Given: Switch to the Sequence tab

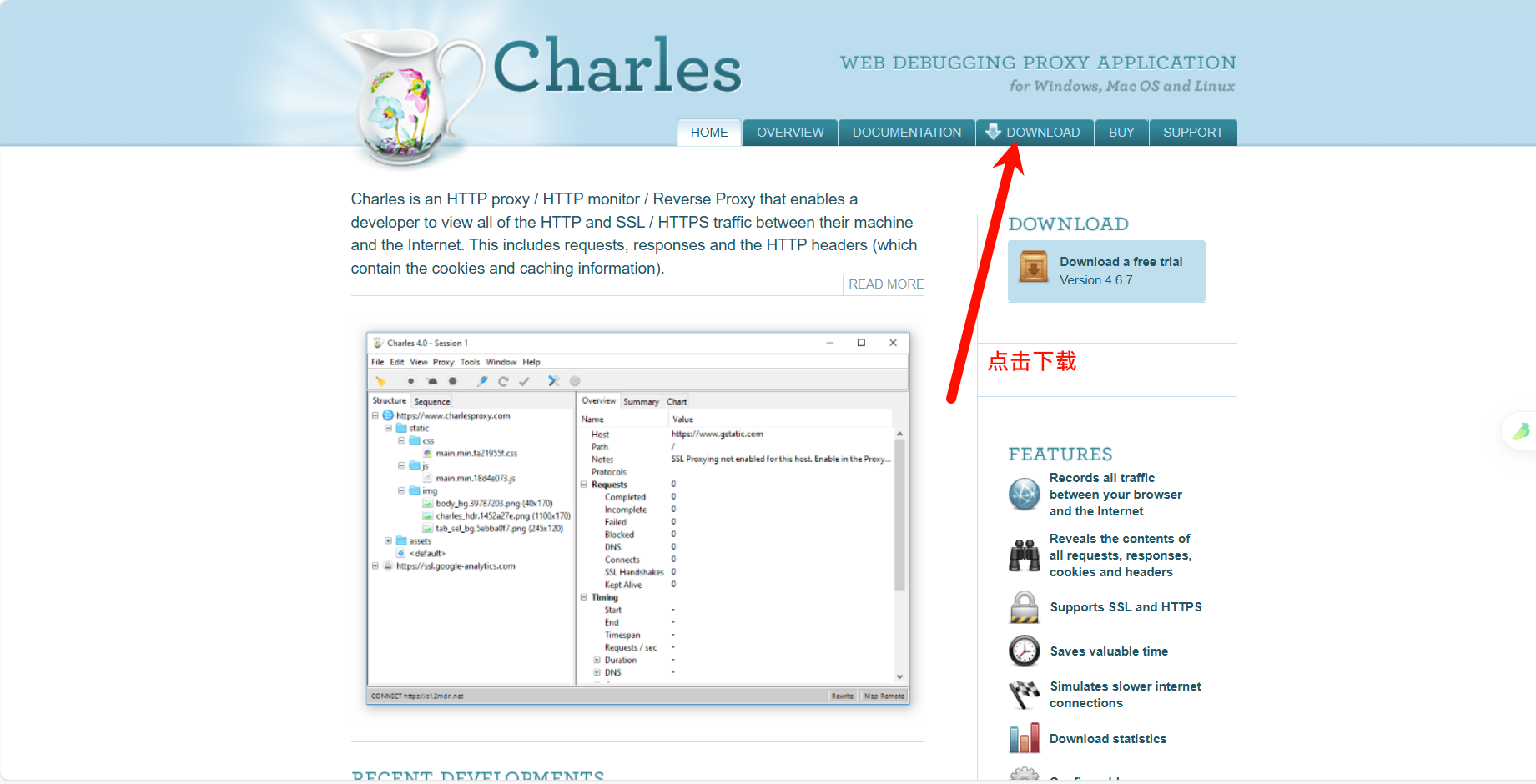Looking at the screenshot, I should [431, 401].
